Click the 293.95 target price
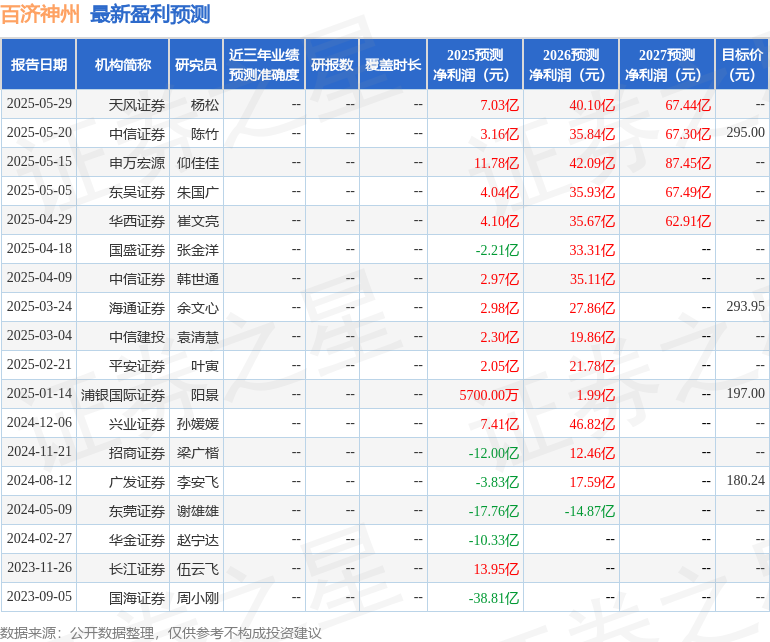 [x=745, y=307]
